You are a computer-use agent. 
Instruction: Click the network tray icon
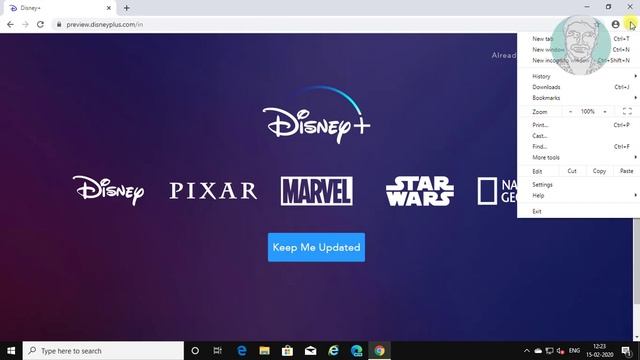[x=549, y=351]
